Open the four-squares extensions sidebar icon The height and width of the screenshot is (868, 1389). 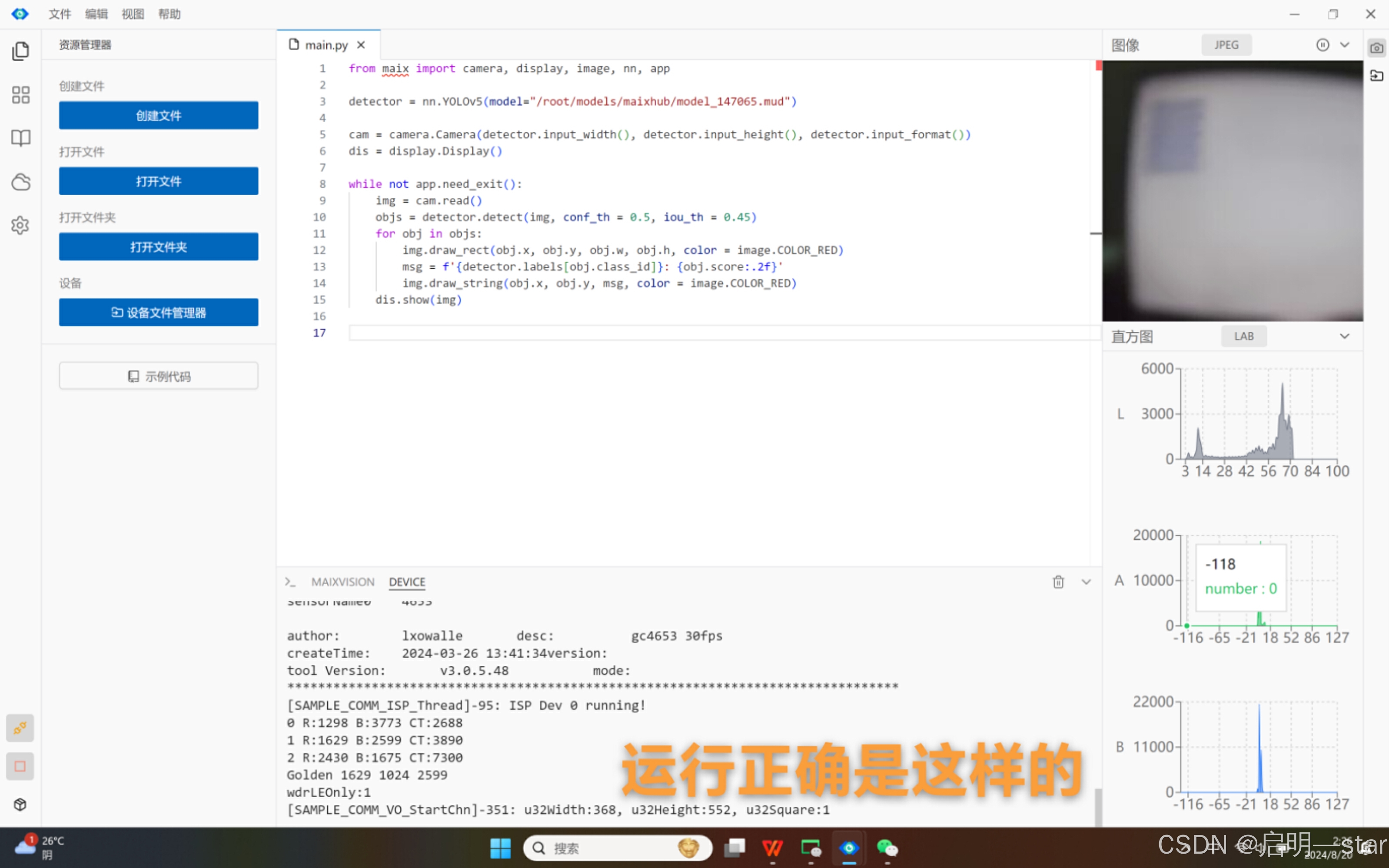pos(21,95)
